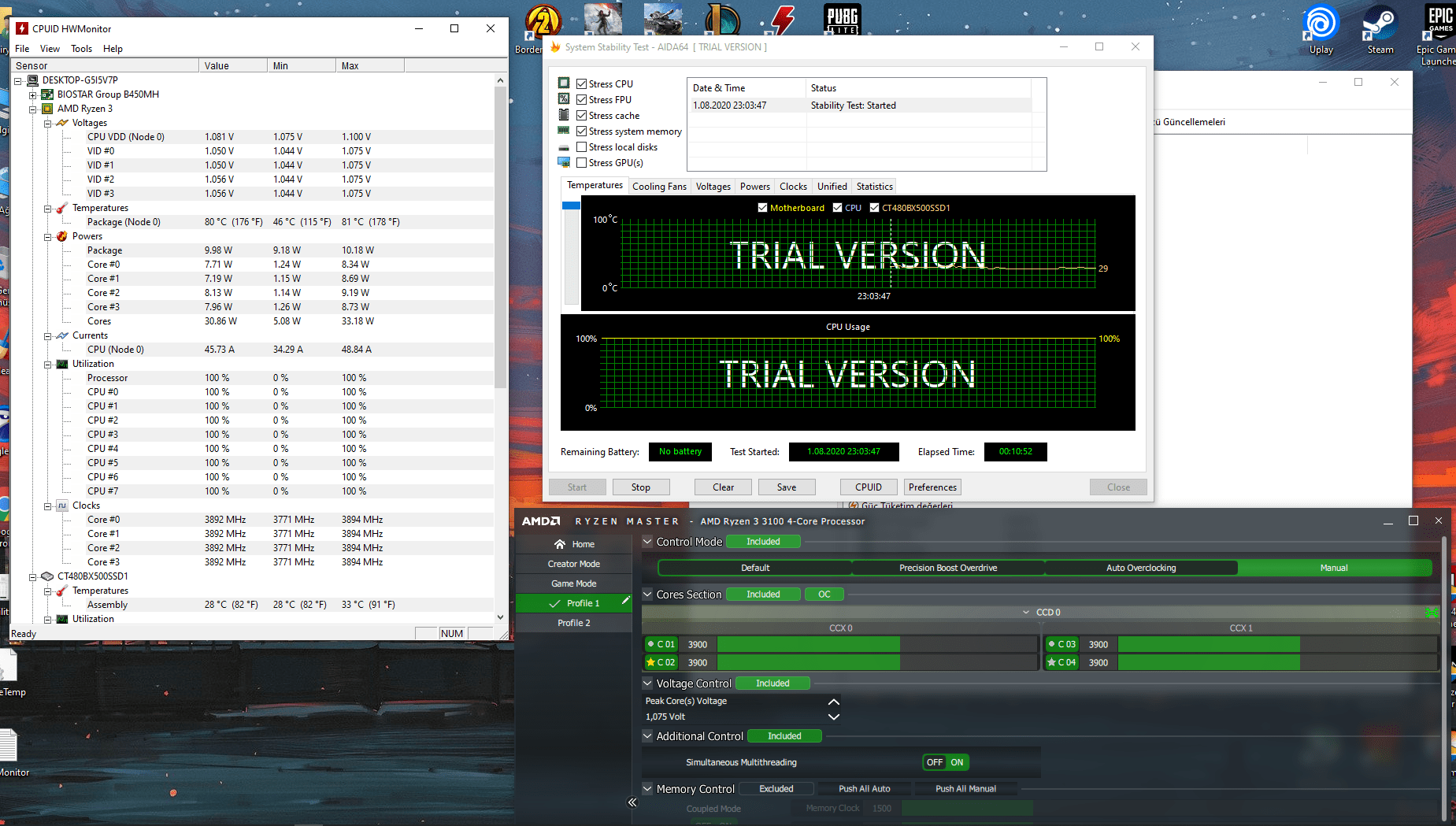Image resolution: width=1456 pixels, height=826 pixels.
Task: Stop the stability test
Action: (x=640, y=487)
